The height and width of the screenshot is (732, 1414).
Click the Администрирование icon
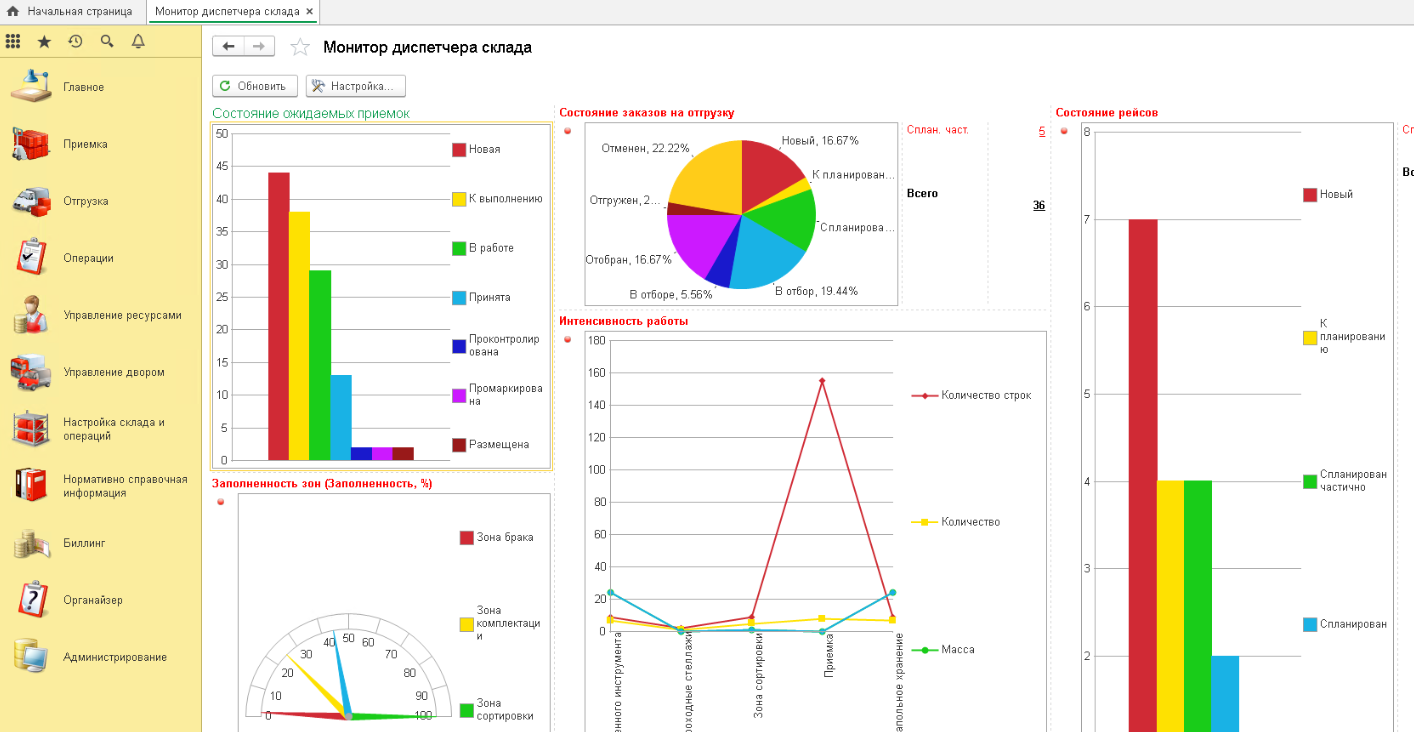point(31,657)
